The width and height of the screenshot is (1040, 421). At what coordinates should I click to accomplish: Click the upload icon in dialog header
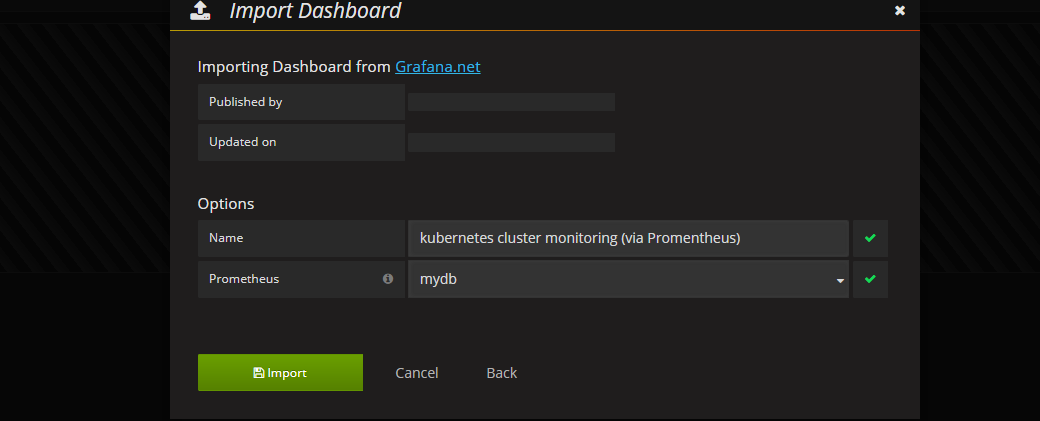coord(200,12)
